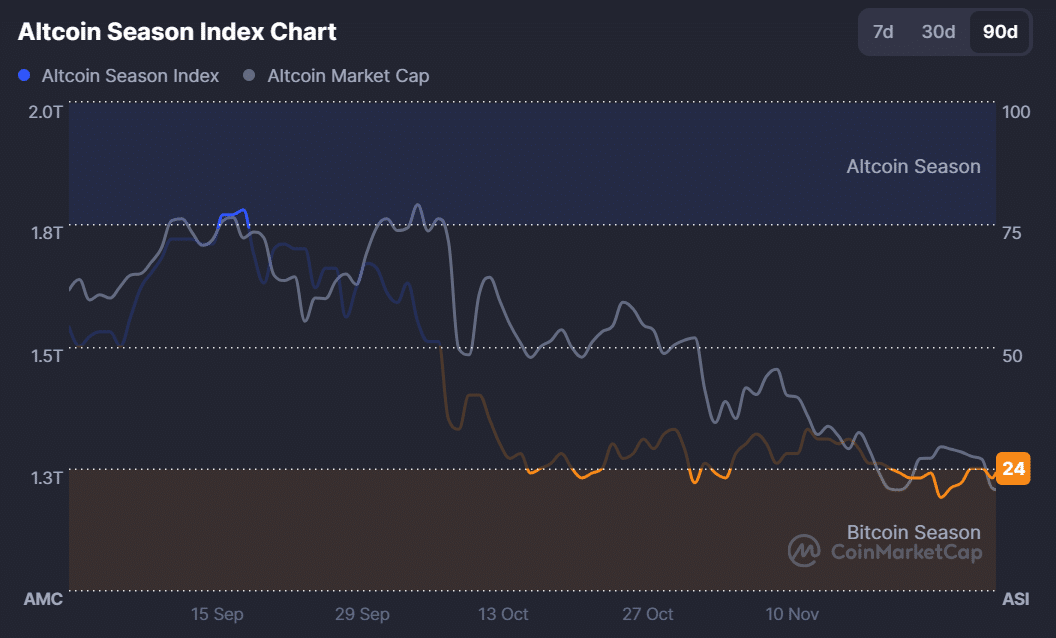Click the ASI axis label

click(1015, 599)
